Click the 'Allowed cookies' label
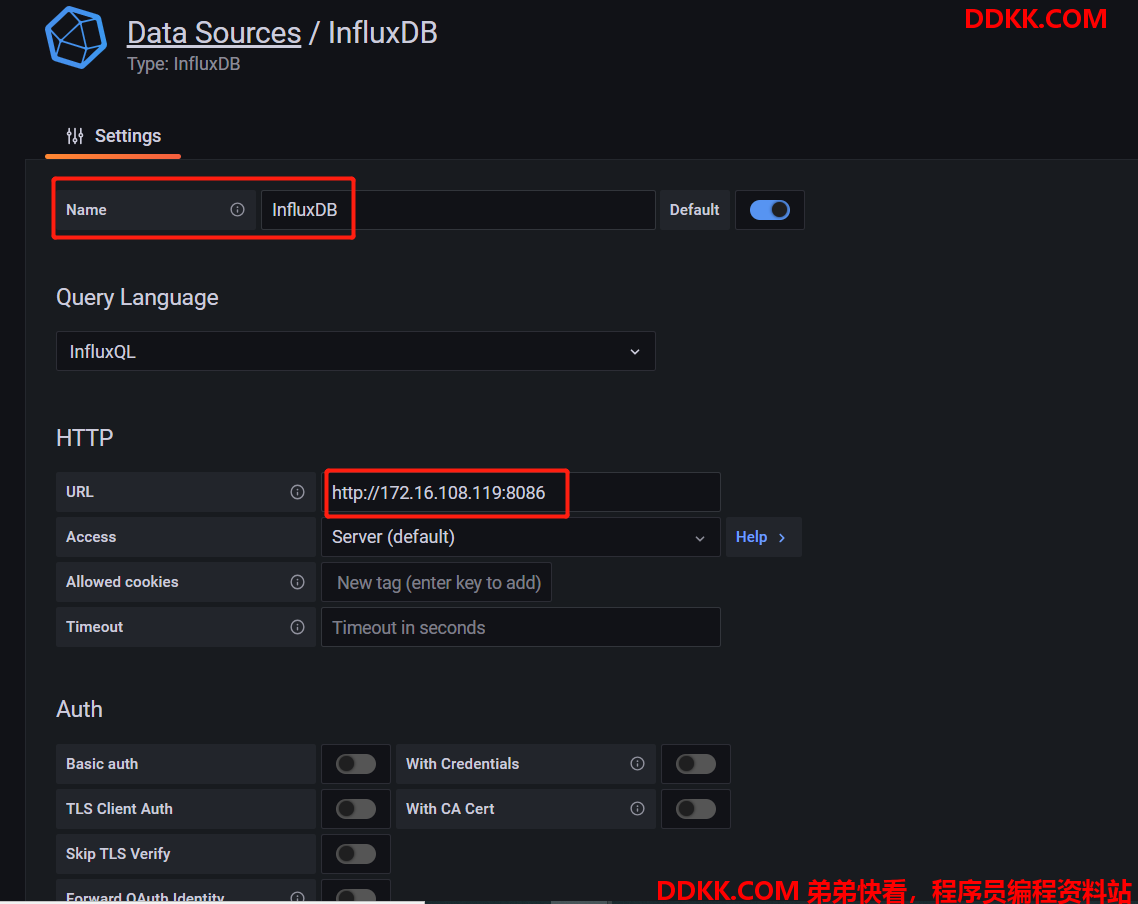The width and height of the screenshot is (1138, 904). (x=122, y=582)
